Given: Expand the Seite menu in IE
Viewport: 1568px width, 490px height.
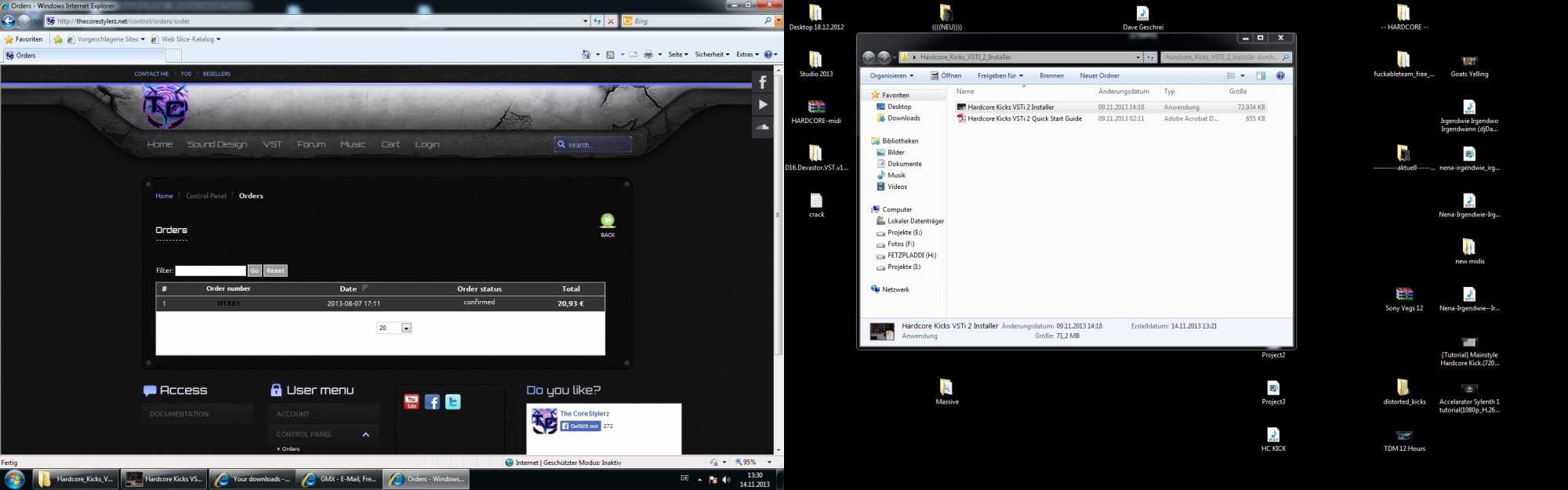Looking at the screenshot, I should click(x=678, y=55).
